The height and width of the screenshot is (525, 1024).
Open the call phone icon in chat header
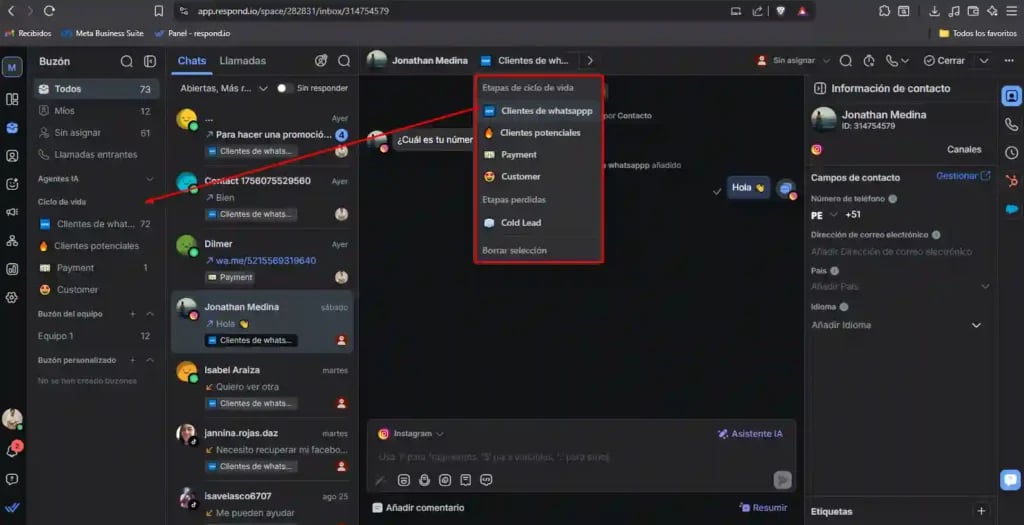892,61
